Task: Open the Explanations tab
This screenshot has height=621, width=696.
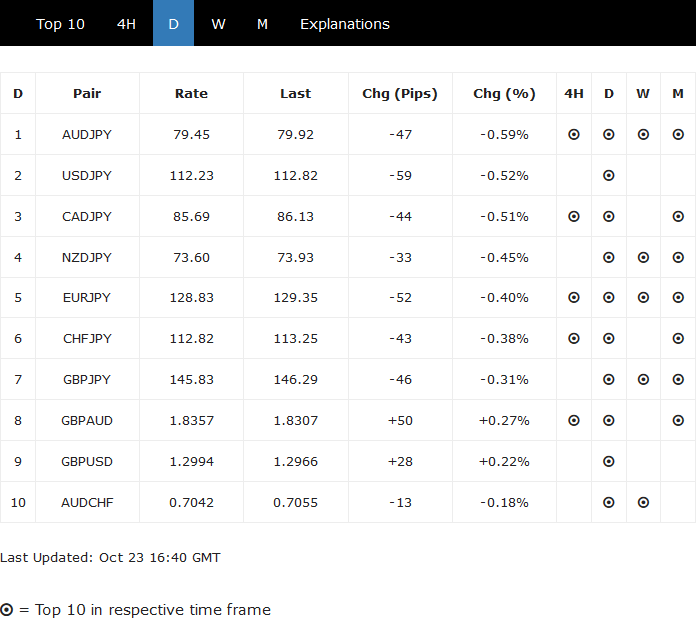Action: [x=345, y=24]
